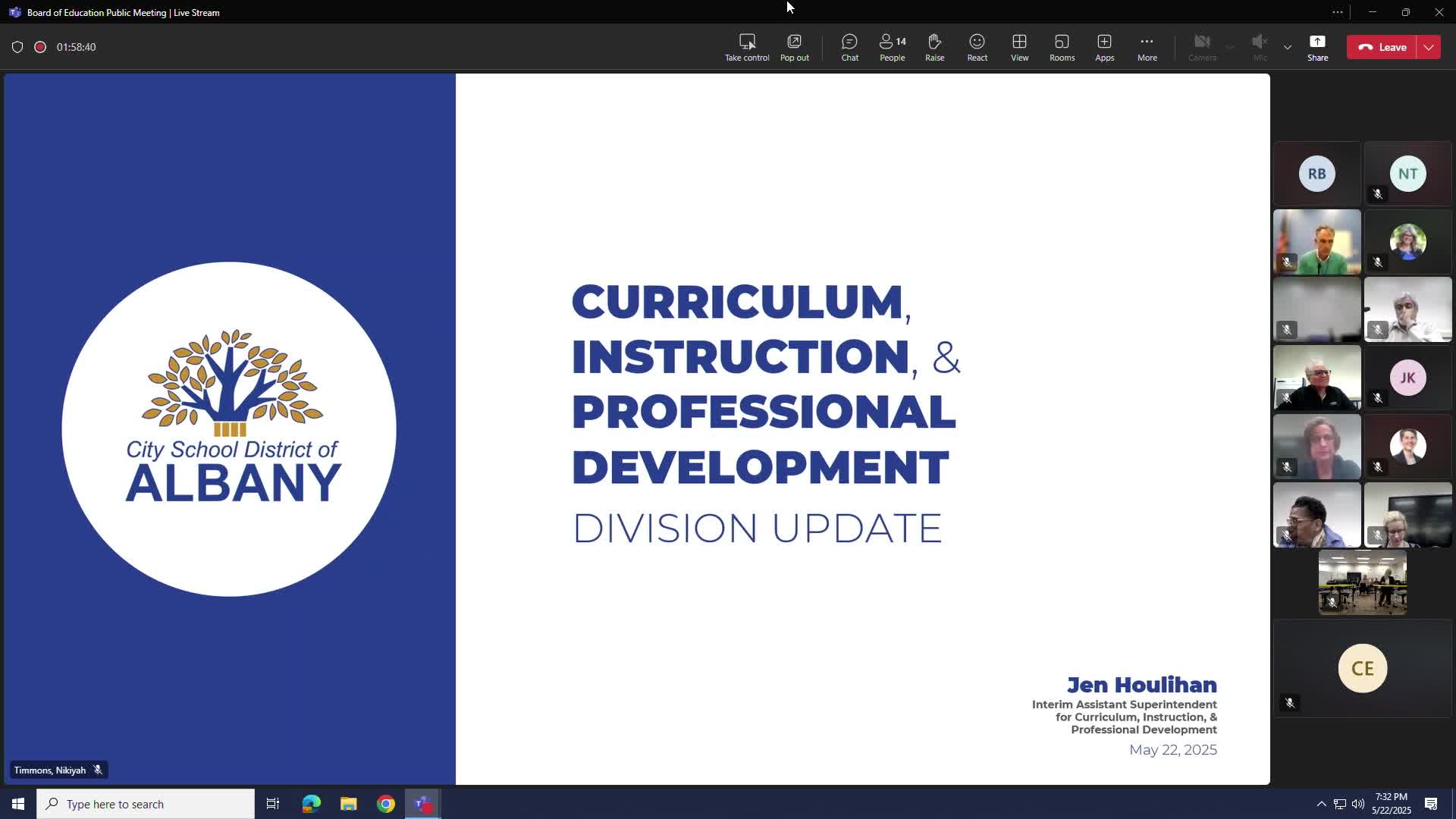Image resolution: width=1456 pixels, height=819 pixels.
Task: Open the React emoji options
Action: pos(977,47)
